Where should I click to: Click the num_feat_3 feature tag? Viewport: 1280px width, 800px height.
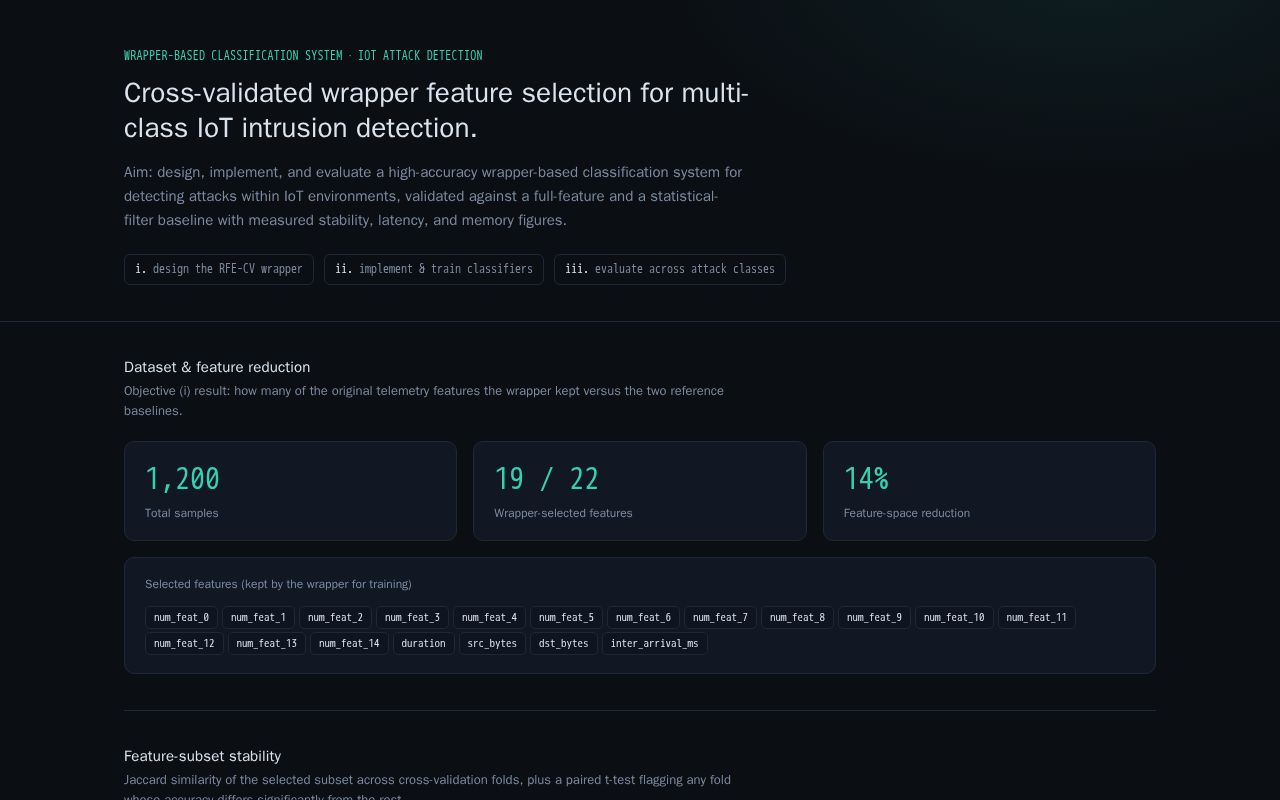pos(412,617)
